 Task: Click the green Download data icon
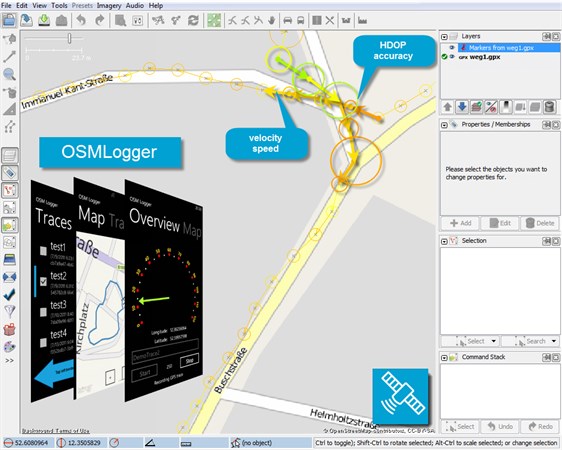pyautogui.click(x=44, y=20)
